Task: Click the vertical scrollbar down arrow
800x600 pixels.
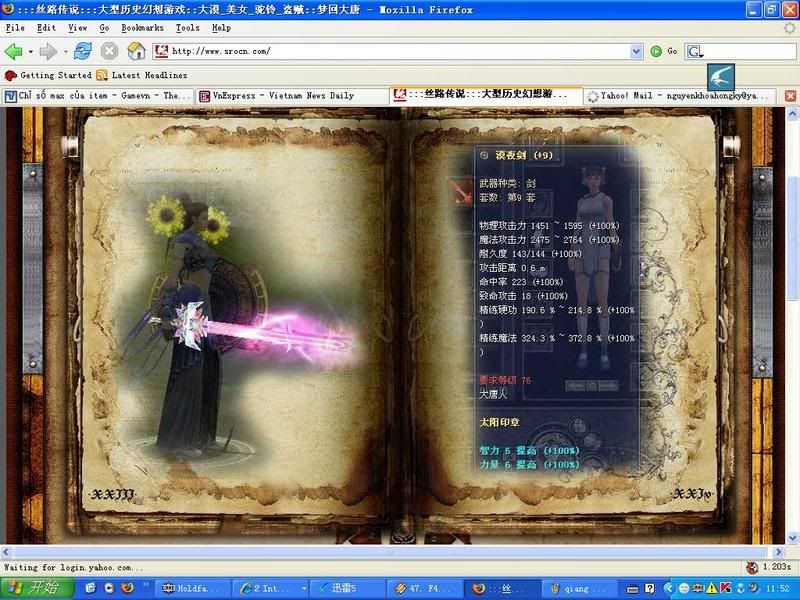Action: pyautogui.click(x=792, y=538)
